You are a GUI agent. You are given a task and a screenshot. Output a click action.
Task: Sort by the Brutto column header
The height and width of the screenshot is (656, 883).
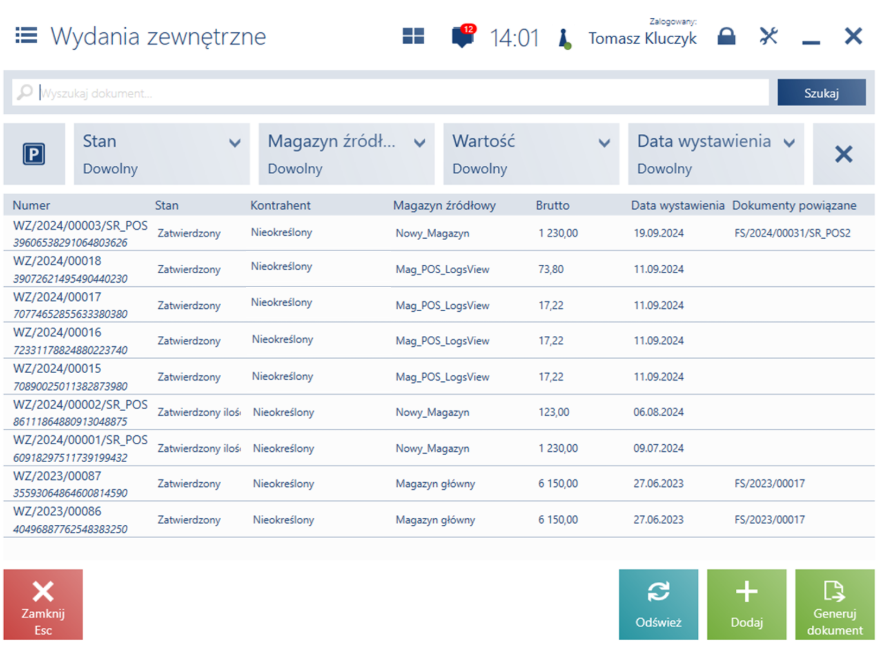click(x=553, y=205)
